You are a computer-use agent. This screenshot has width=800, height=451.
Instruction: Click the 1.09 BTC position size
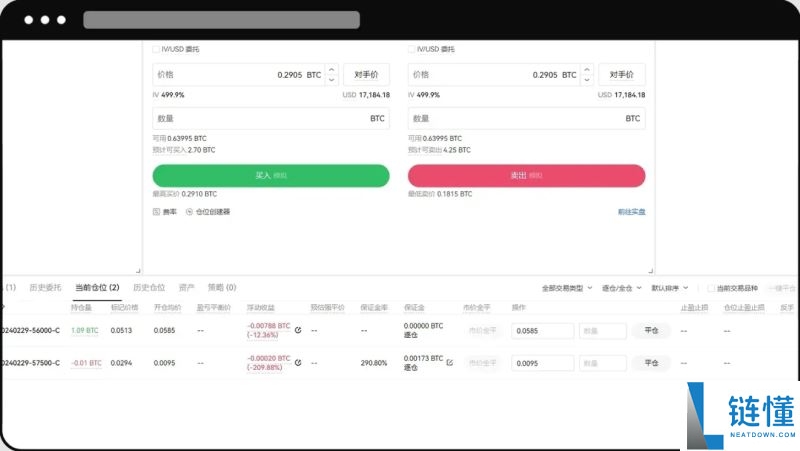[x=85, y=331]
